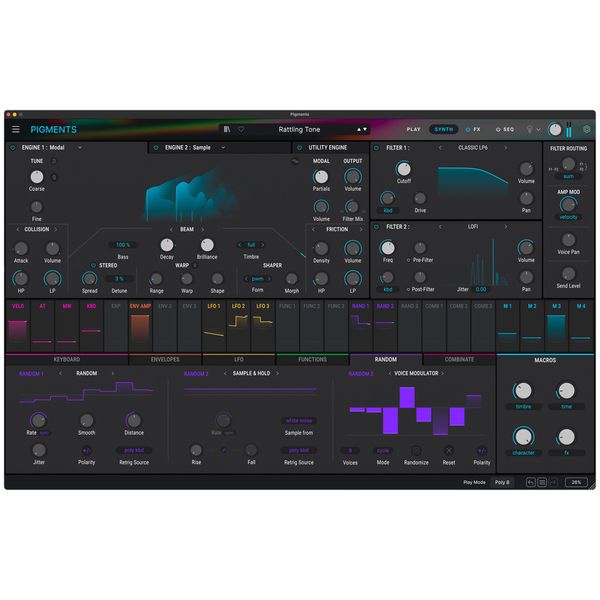This screenshot has width=600, height=600.
Task: Open the white noise Sample from dropdown
Action: [x=298, y=421]
